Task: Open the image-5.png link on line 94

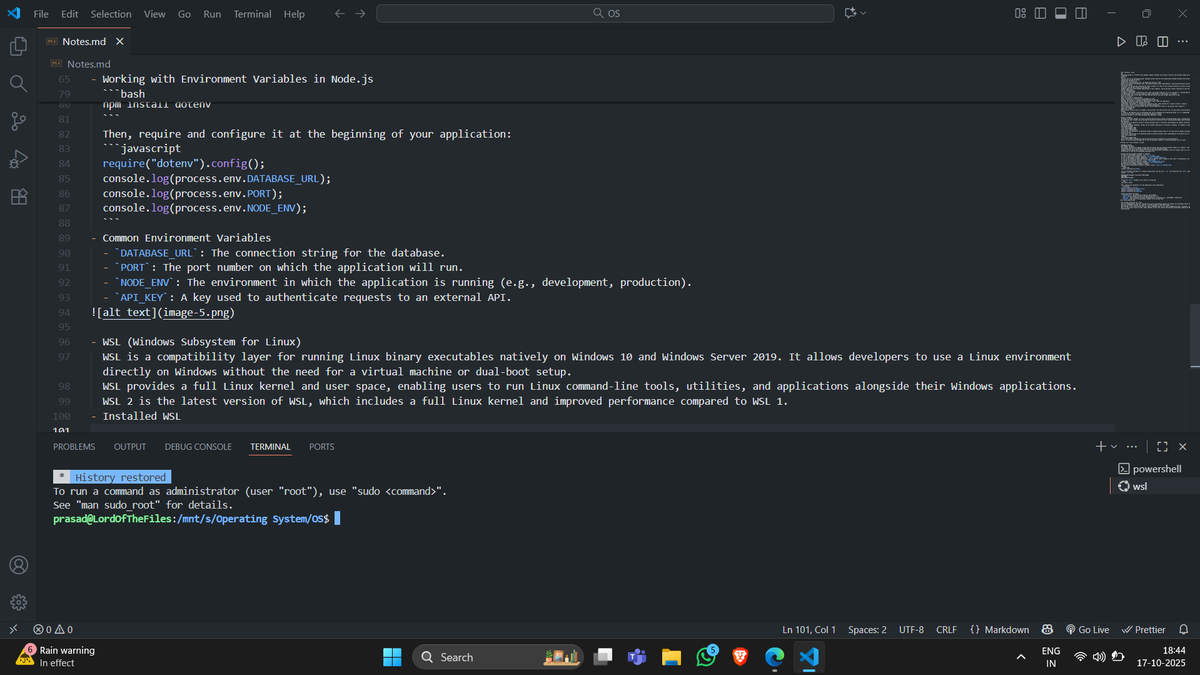Action: (197, 312)
